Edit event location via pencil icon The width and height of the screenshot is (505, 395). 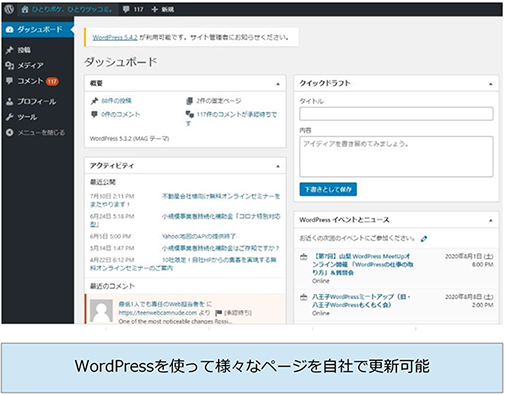pyautogui.click(x=424, y=239)
